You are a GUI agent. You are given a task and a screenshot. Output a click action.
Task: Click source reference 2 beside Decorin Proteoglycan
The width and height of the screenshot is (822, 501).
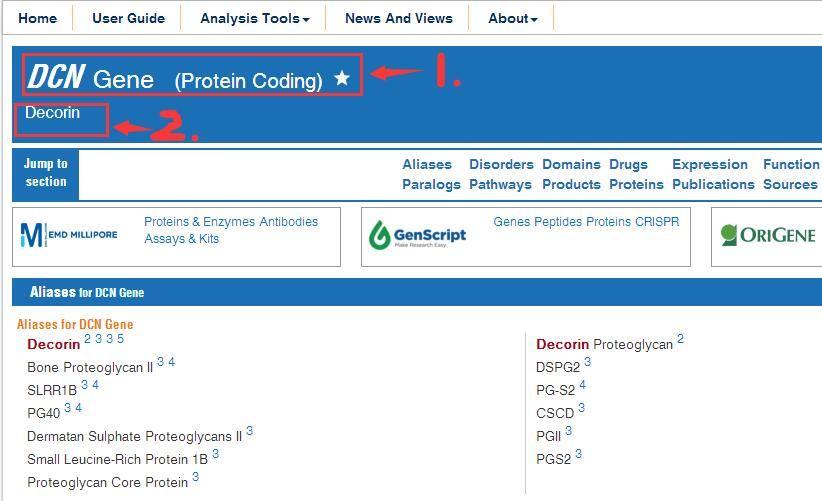tap(680, 339)
